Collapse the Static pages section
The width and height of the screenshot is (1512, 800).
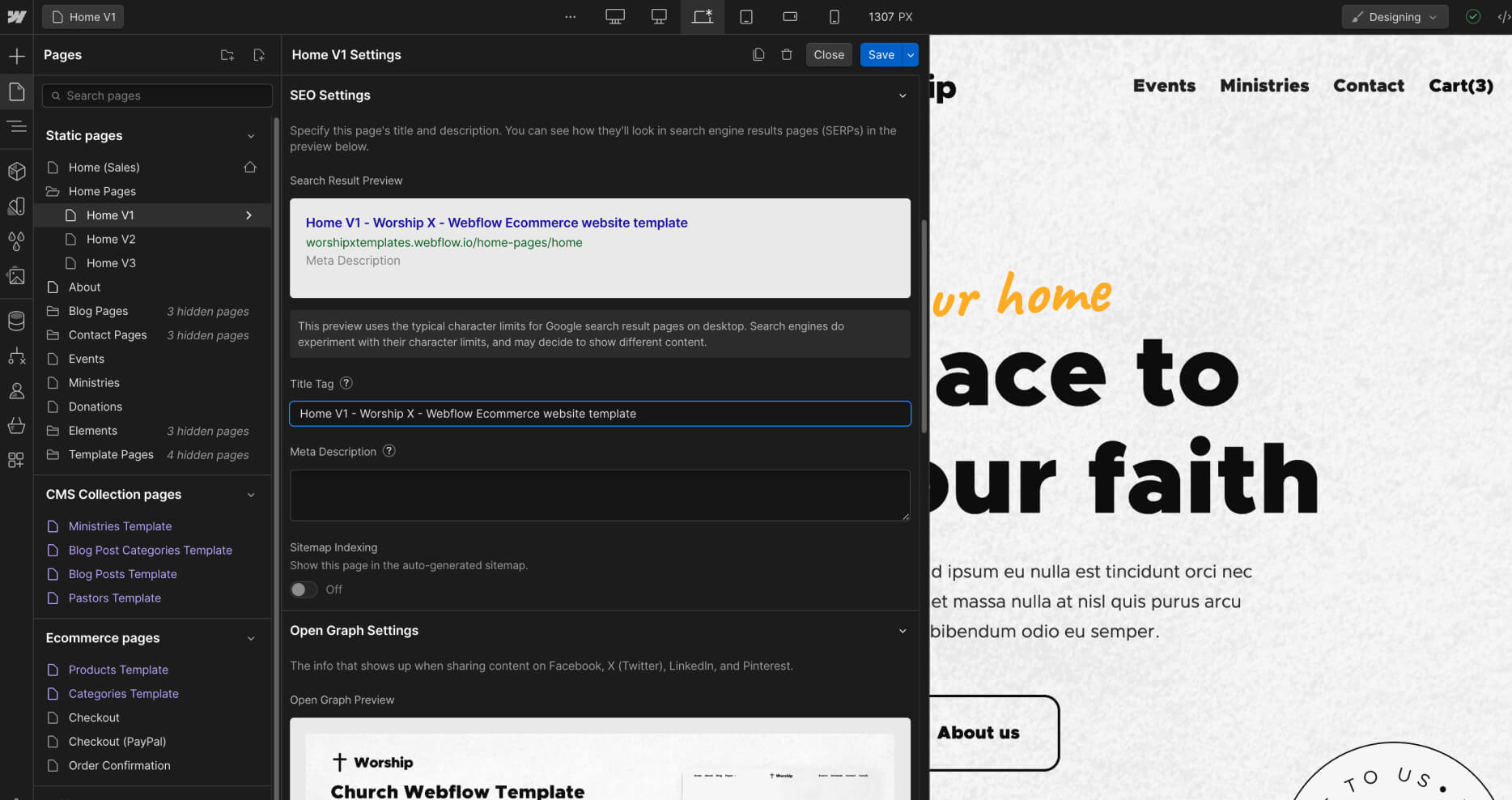coord(251,135)
